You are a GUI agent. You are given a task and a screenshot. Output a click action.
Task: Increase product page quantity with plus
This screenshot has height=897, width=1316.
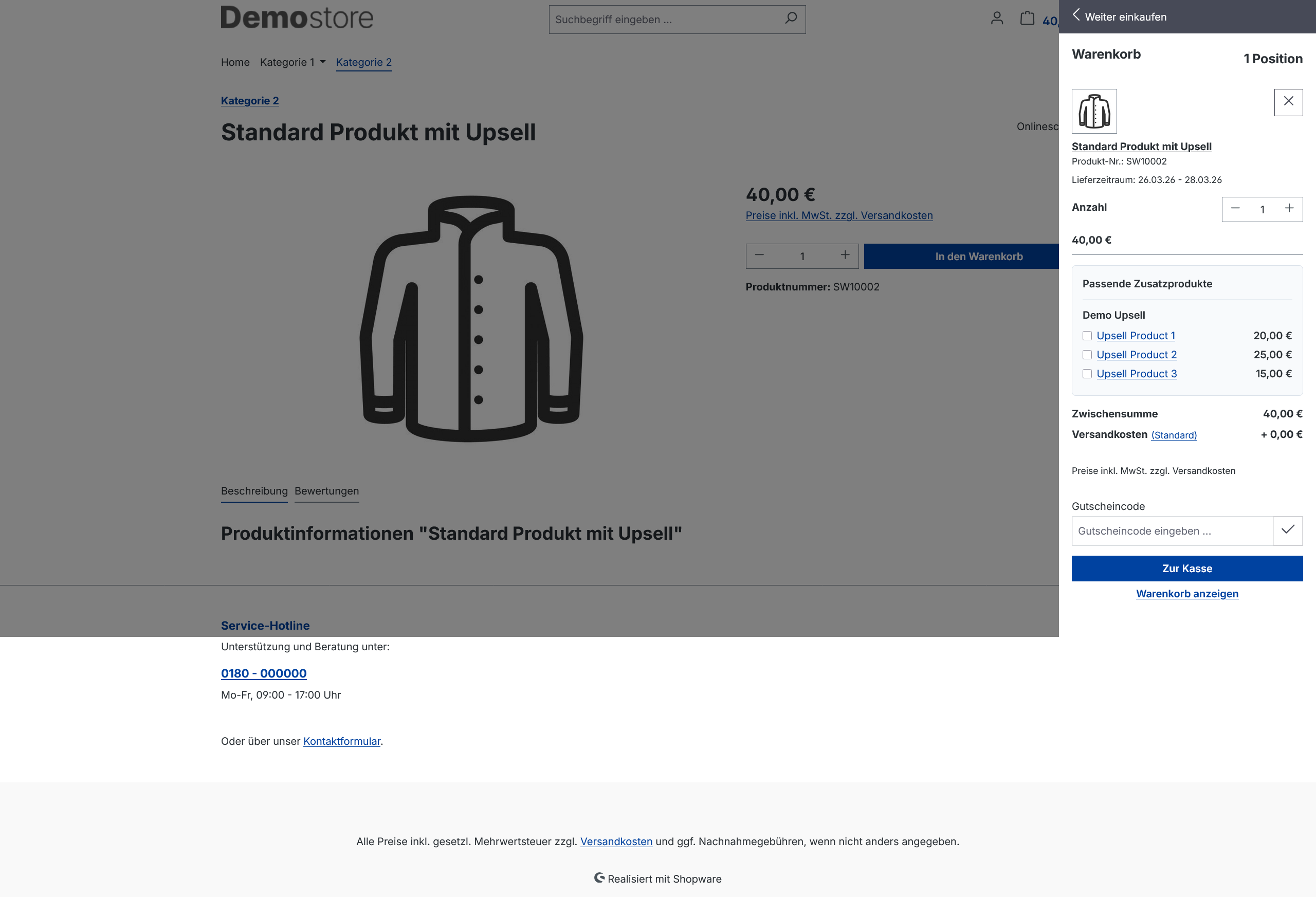pos(845,255)
